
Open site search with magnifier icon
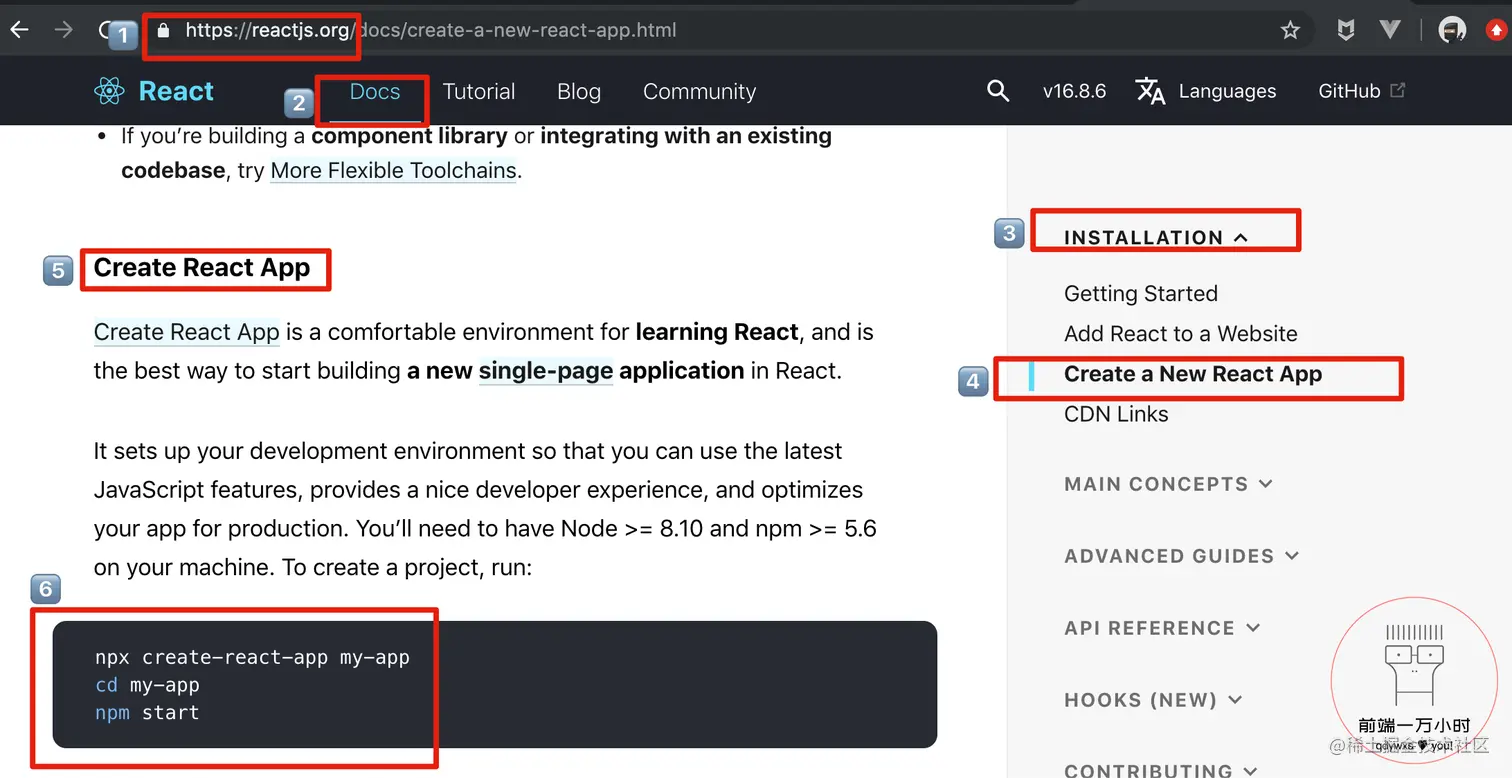pos(997,91)
